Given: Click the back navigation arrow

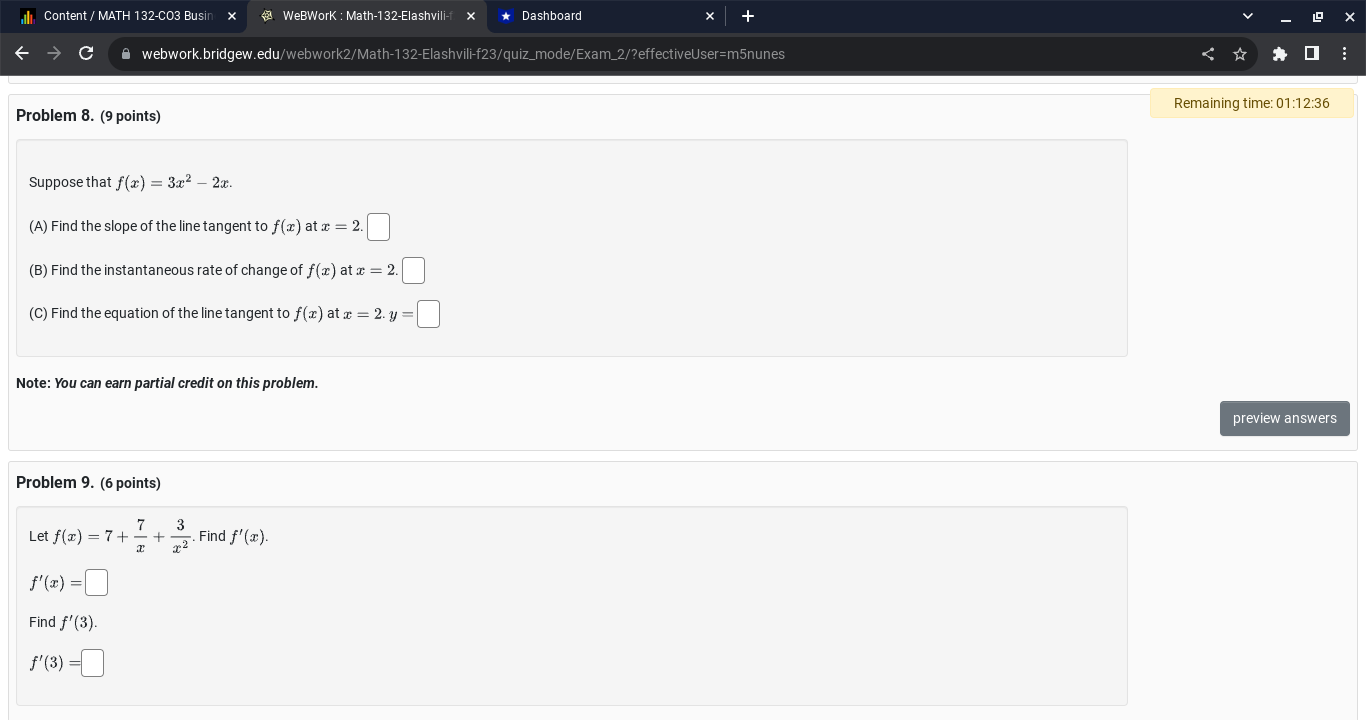Looking at the screenshot, I should tap(22, 54).
